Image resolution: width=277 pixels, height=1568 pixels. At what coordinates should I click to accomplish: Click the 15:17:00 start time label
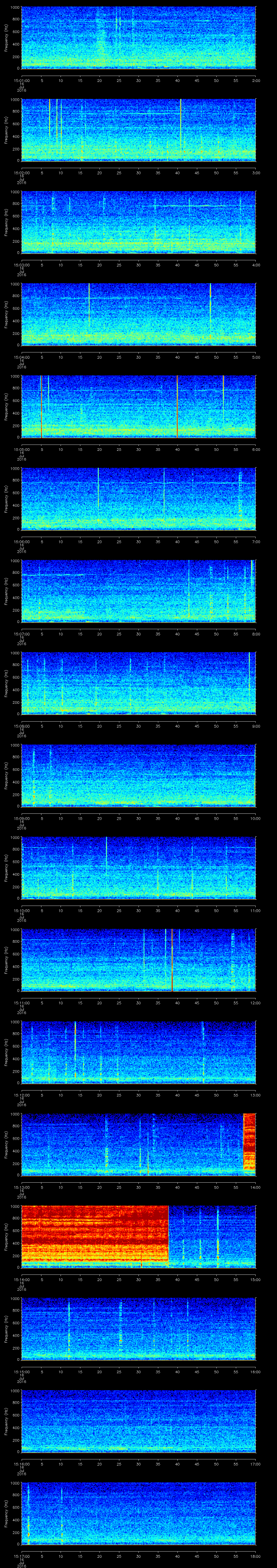(21, 1556)
